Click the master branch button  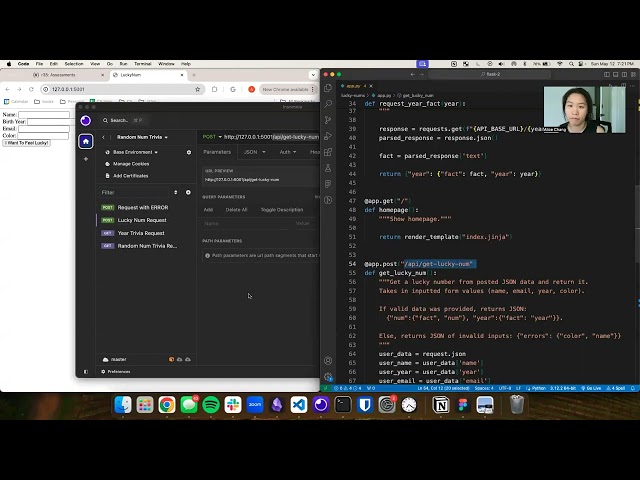point(114,360)
